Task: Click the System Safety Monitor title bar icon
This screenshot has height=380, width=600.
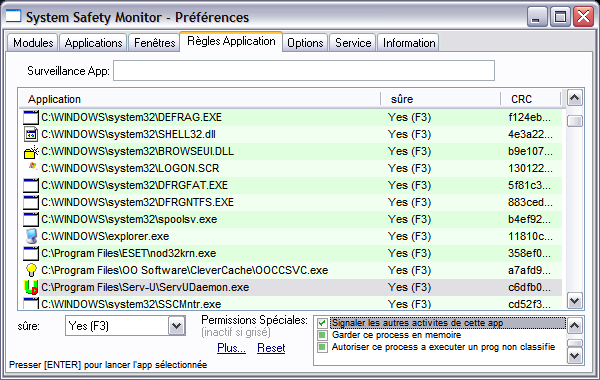Action: 13,16
